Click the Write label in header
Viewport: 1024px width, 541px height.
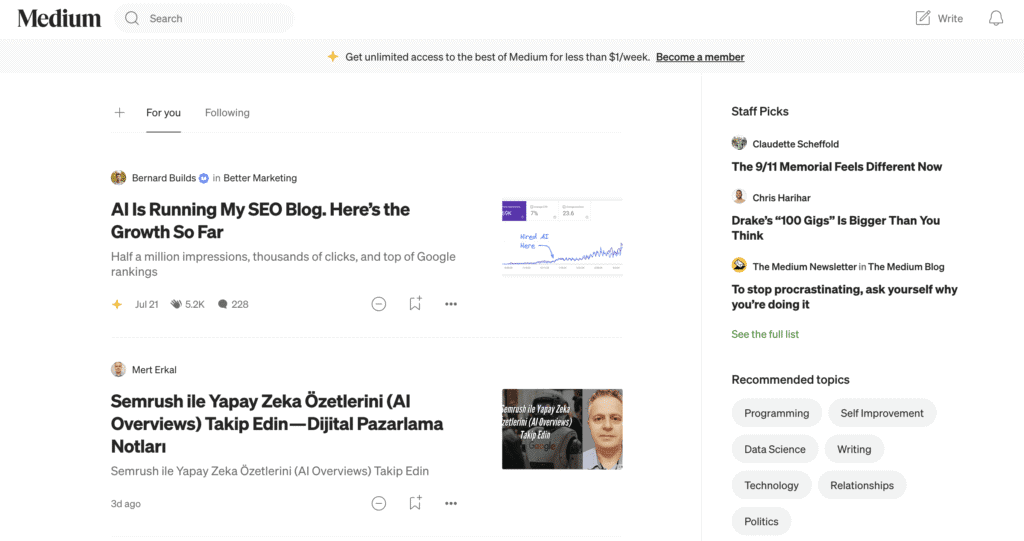click(x=950, y=18)
